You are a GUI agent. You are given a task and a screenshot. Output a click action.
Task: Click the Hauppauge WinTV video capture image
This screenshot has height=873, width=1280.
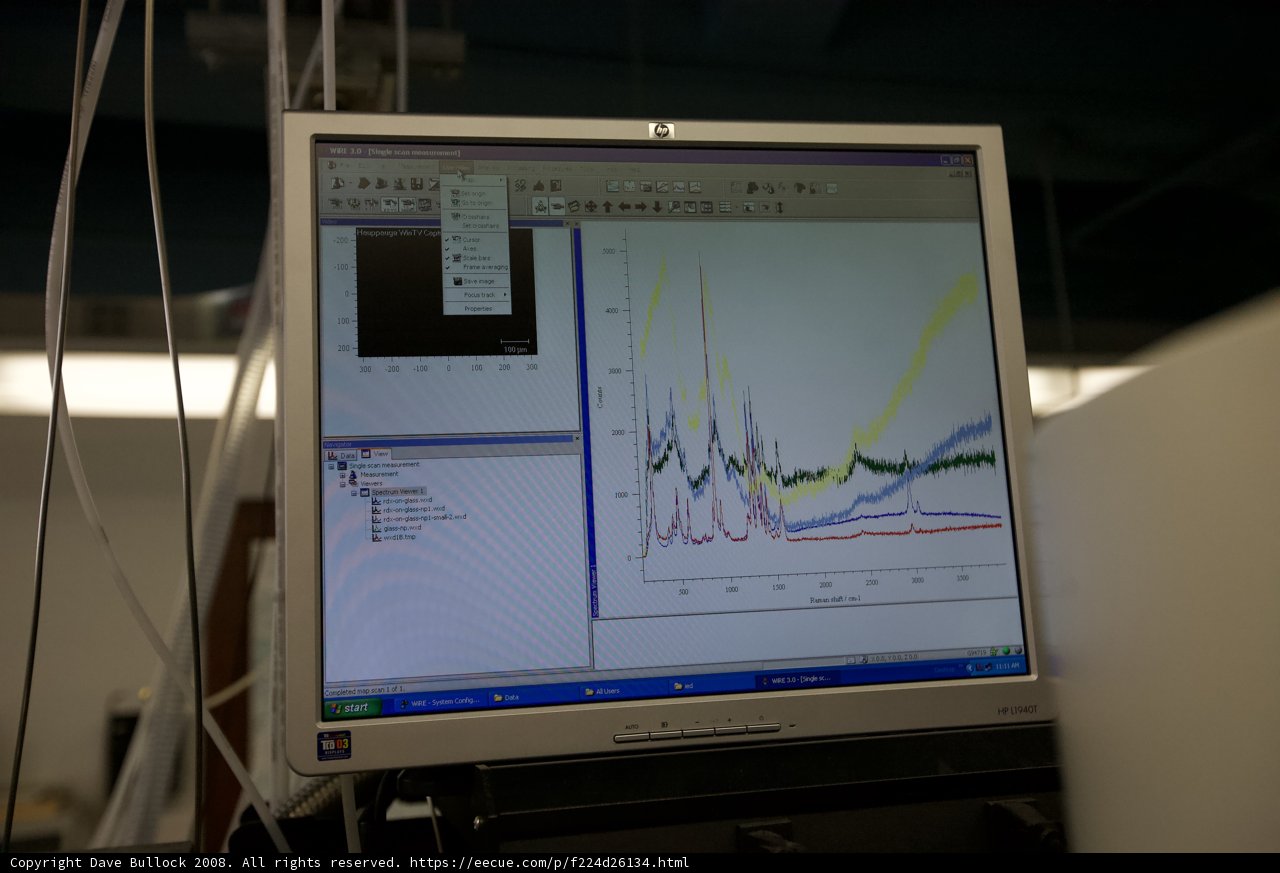(446, 291)
